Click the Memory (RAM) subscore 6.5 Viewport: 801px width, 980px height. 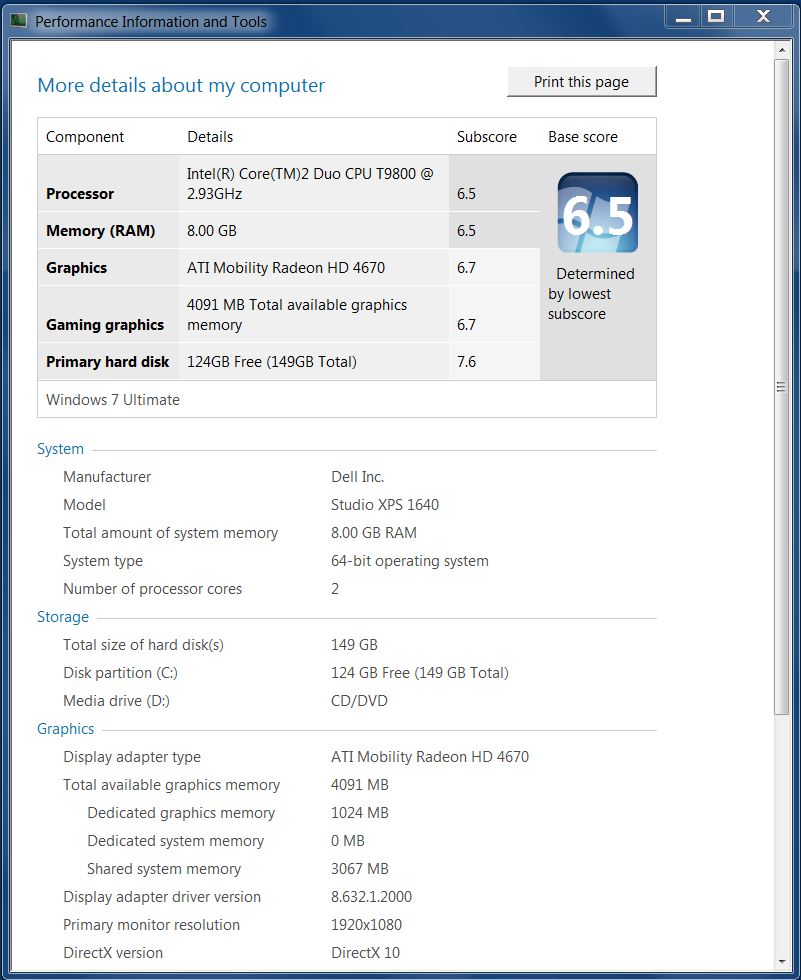466,231
